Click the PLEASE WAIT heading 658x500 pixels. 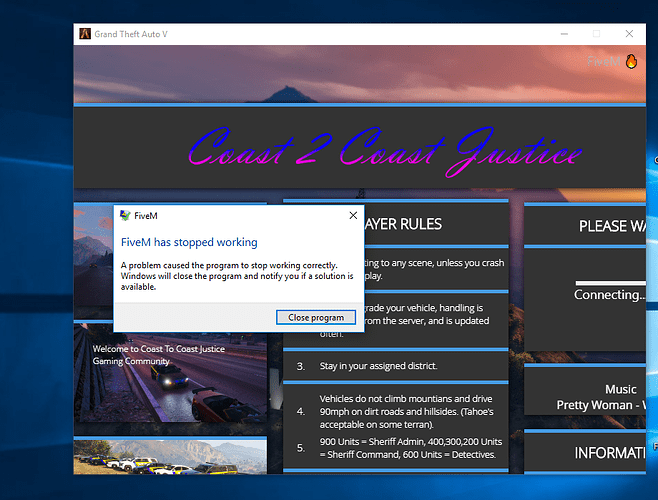tap(612, 226)
